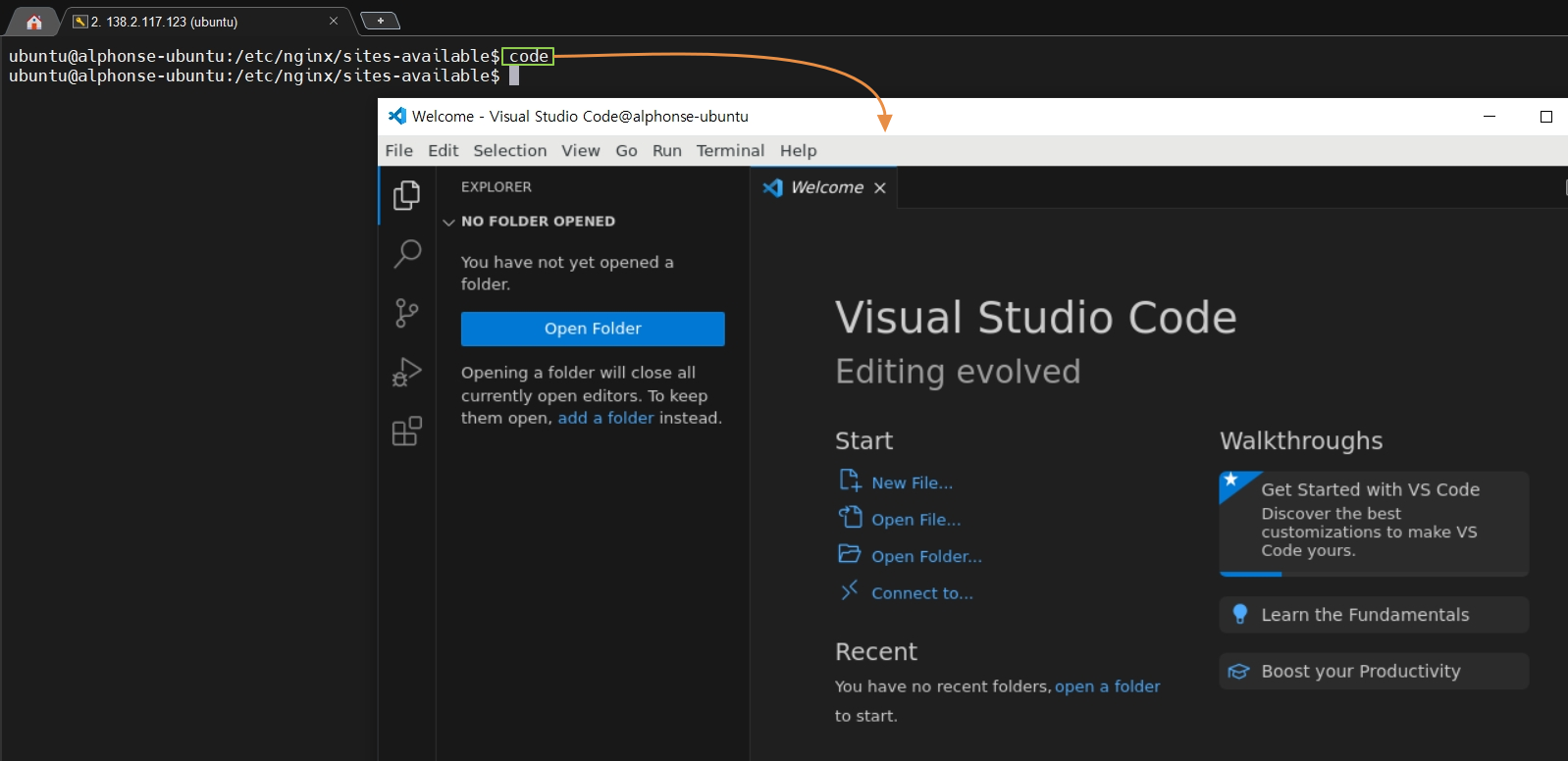Viewport: 1568px width, 761px height.
Task: Open the File menu
Action: [x=399, y=150]
